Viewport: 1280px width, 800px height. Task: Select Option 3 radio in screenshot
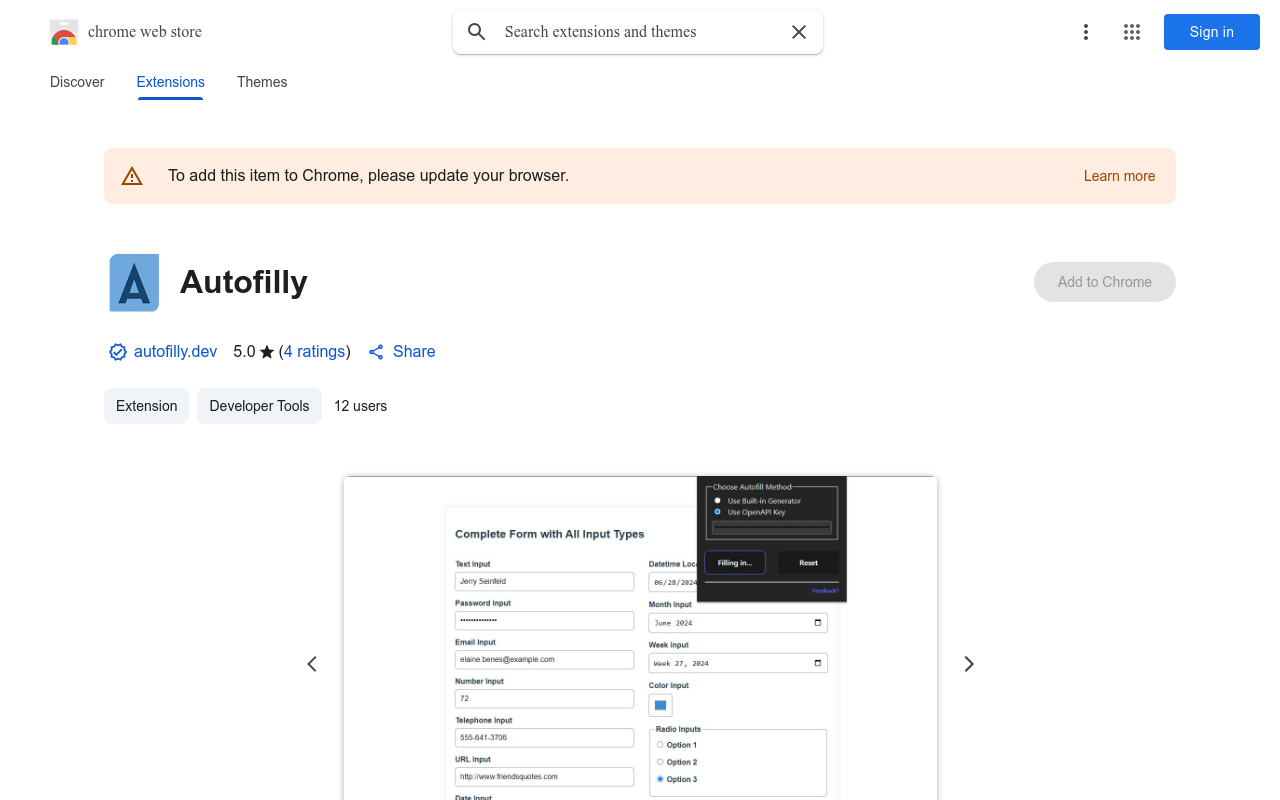(660, 779)
